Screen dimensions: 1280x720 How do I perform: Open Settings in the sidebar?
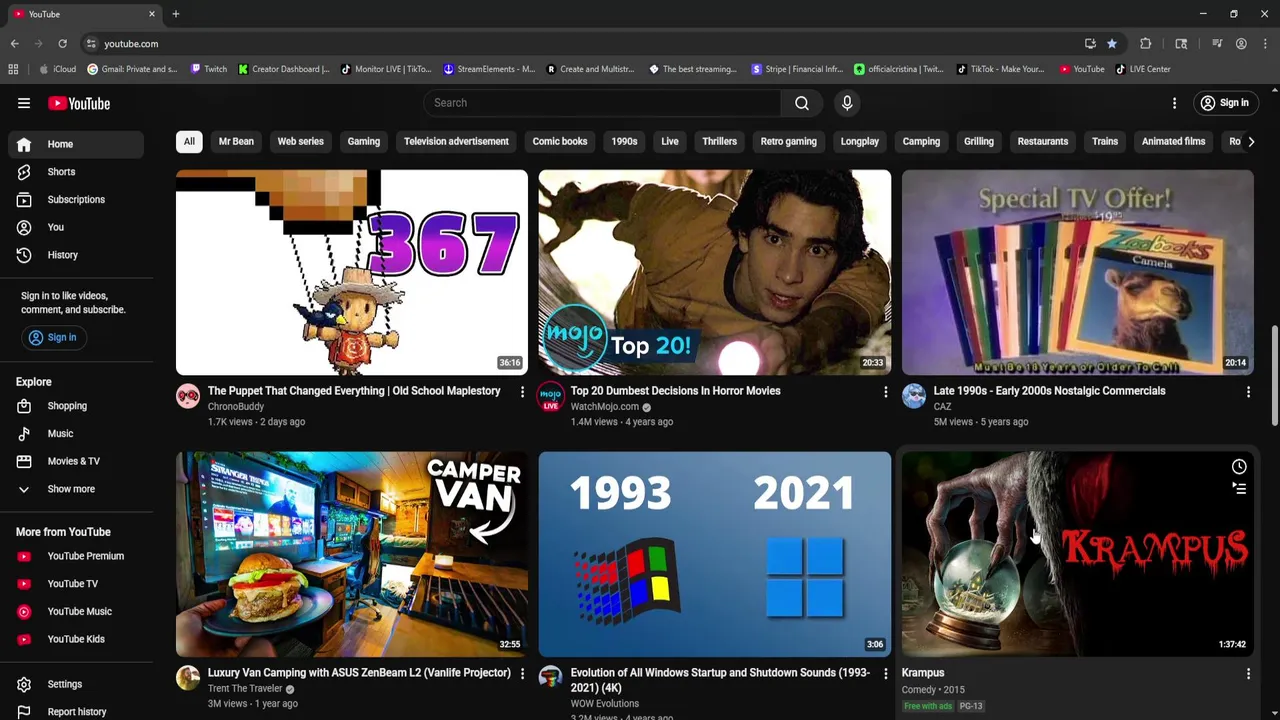(77, 684)
